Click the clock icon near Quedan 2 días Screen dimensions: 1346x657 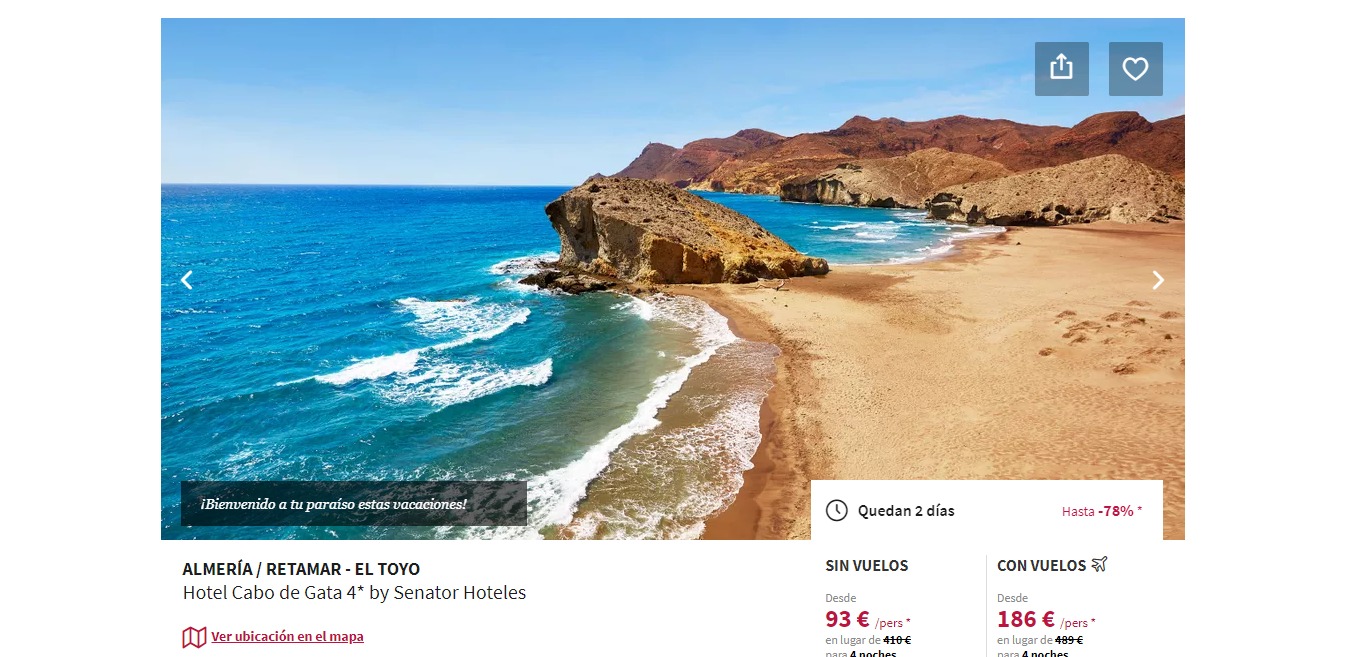point(837,511)
